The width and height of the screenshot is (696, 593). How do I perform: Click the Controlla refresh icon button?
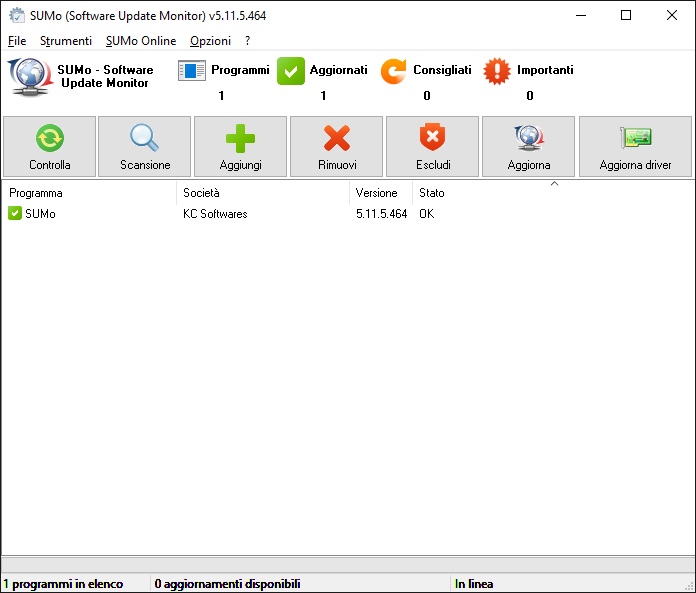pos(49,146)
